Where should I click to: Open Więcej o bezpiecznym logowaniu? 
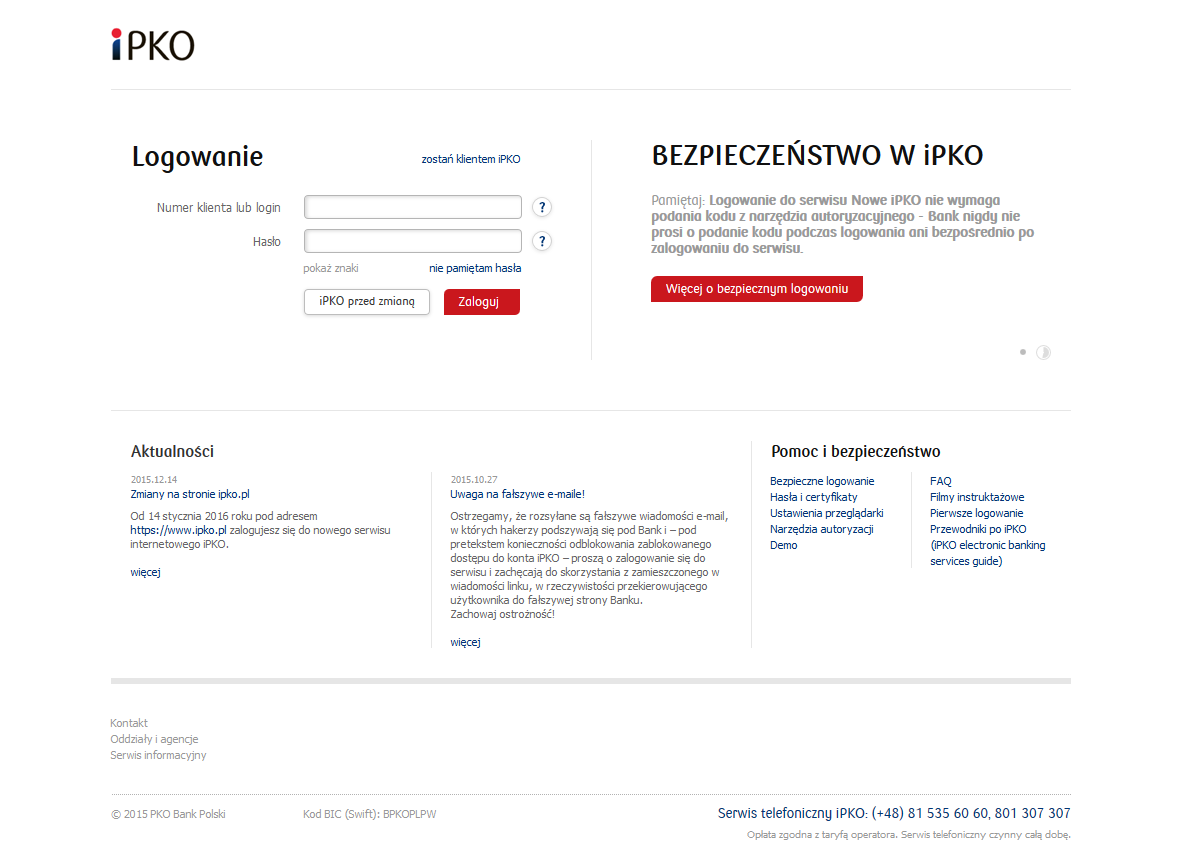pos(757,289)
